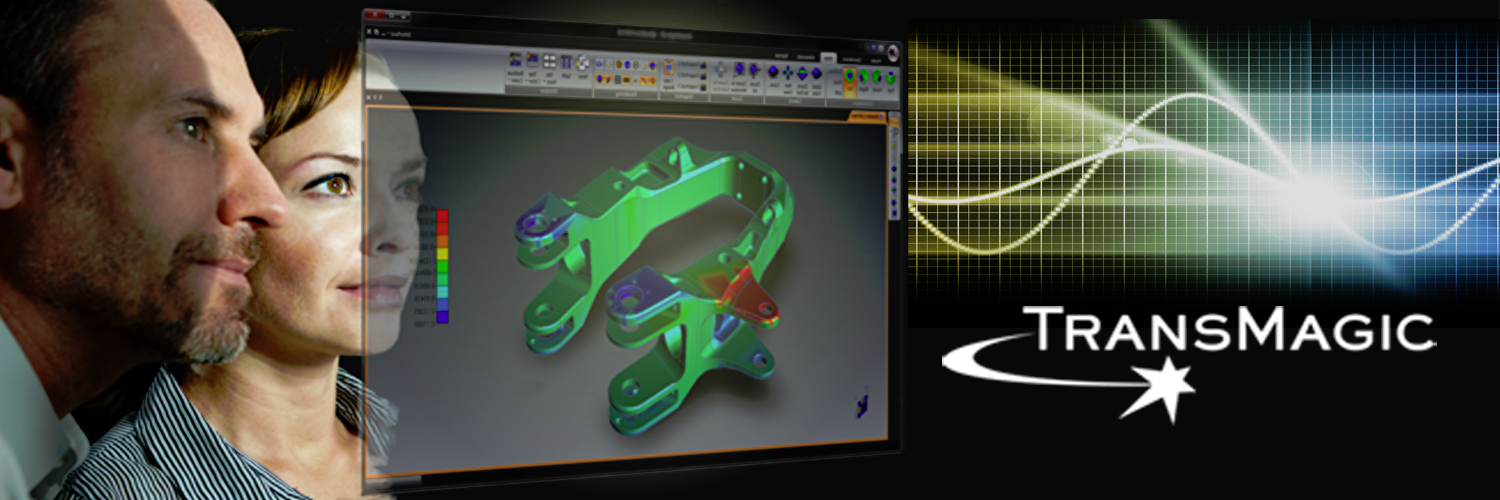
Task: Switch to the Top orientation view
Action: pyautogui.click(x=891, y=83)
